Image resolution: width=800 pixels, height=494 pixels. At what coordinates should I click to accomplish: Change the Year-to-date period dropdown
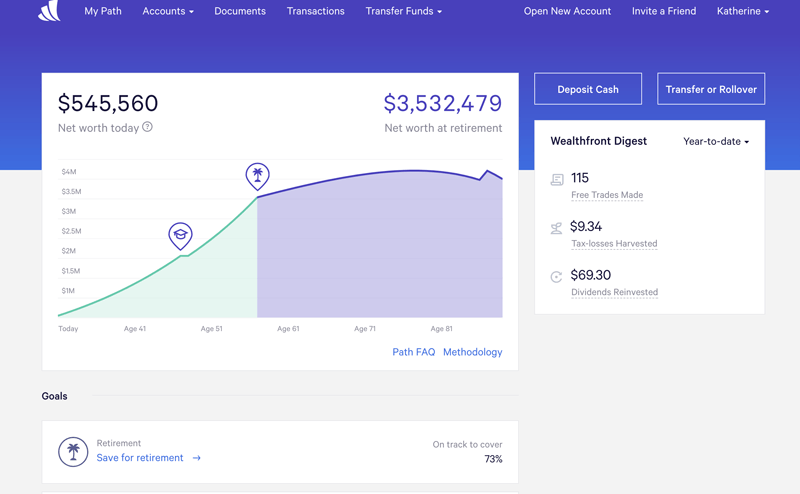click(716, 141)
